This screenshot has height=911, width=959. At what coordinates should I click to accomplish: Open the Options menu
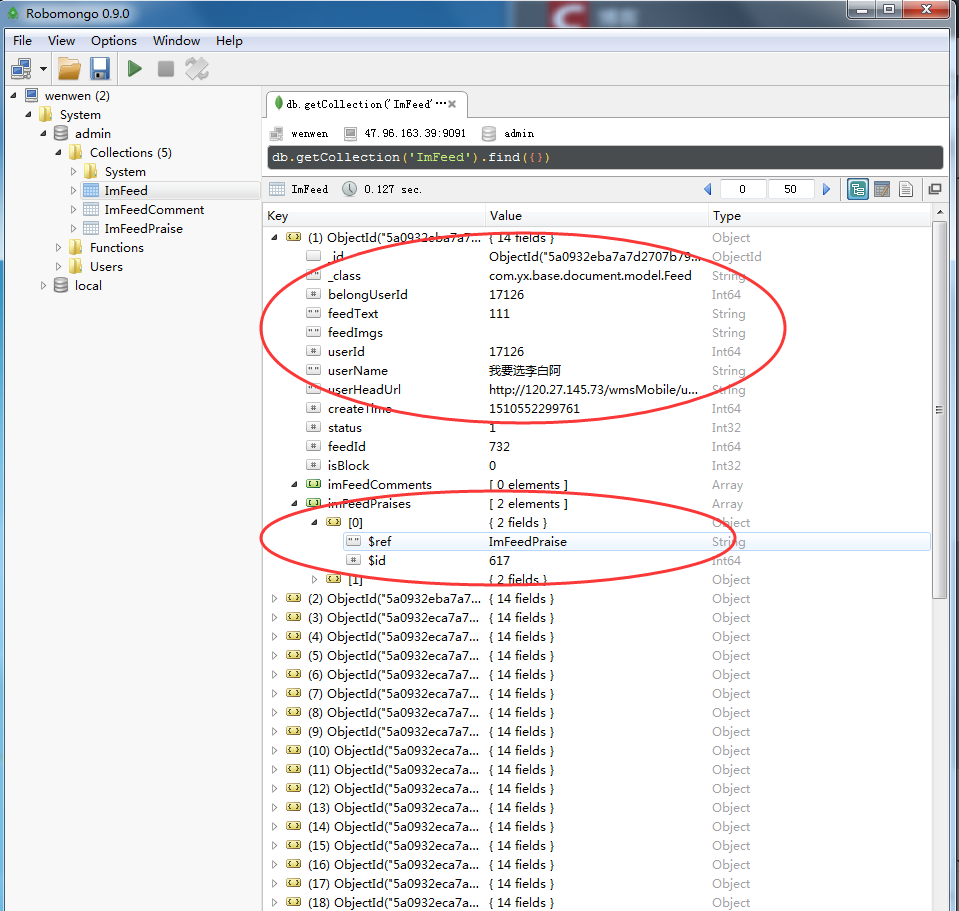click(114, 40)
